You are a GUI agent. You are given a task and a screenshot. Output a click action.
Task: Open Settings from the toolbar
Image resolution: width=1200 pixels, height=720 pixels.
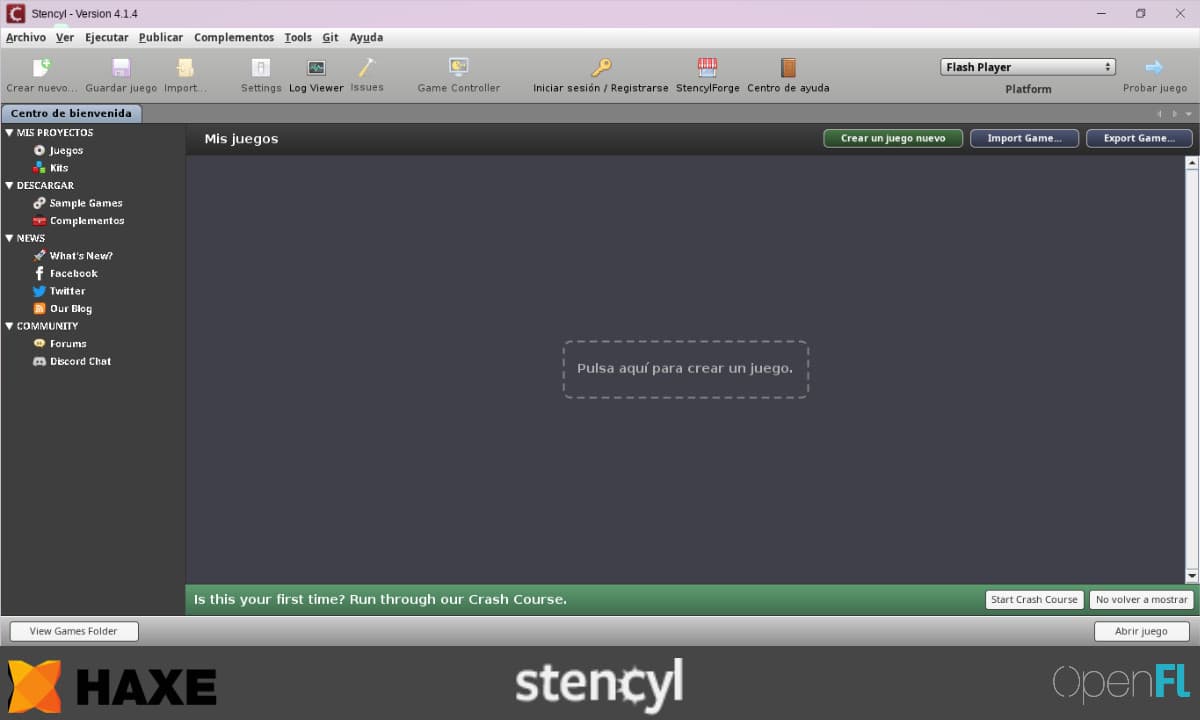click(x=261, y=68)
